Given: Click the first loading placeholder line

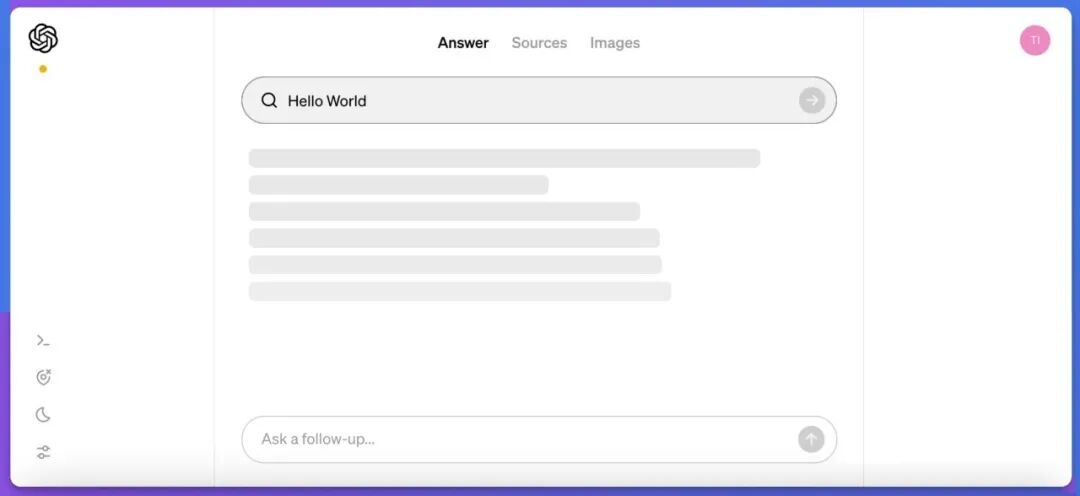Looking at the screenshot, I should point(504,158).
